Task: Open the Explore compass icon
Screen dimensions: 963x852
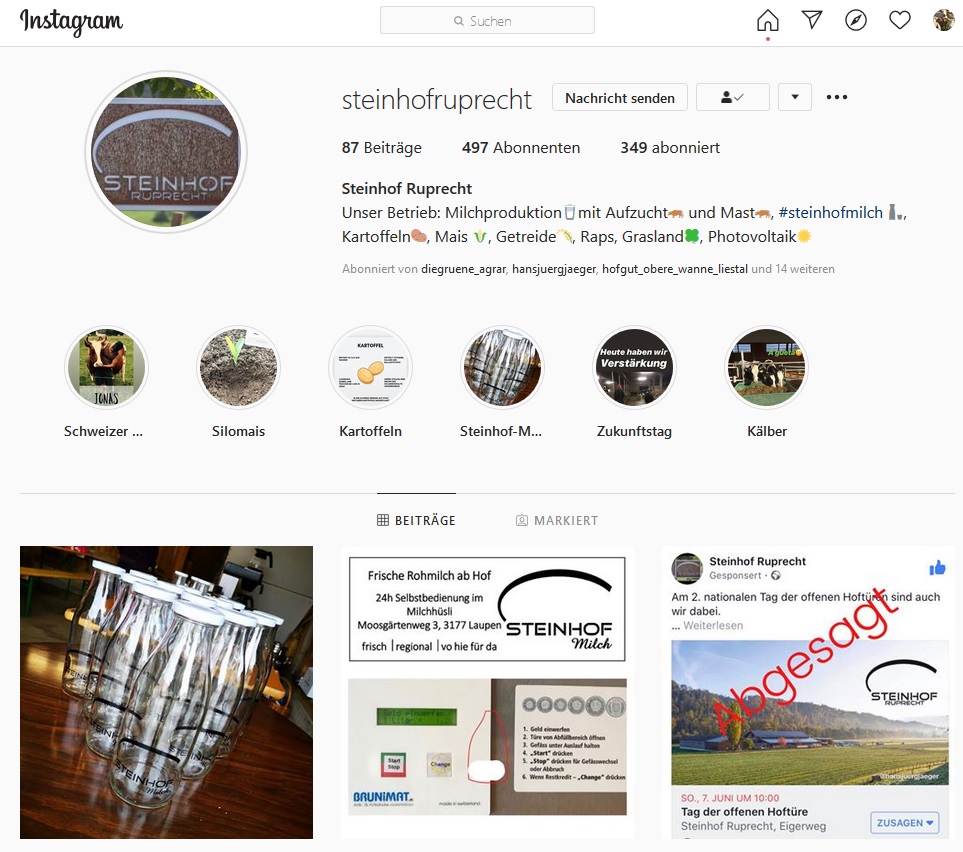Action: (856, 20)
